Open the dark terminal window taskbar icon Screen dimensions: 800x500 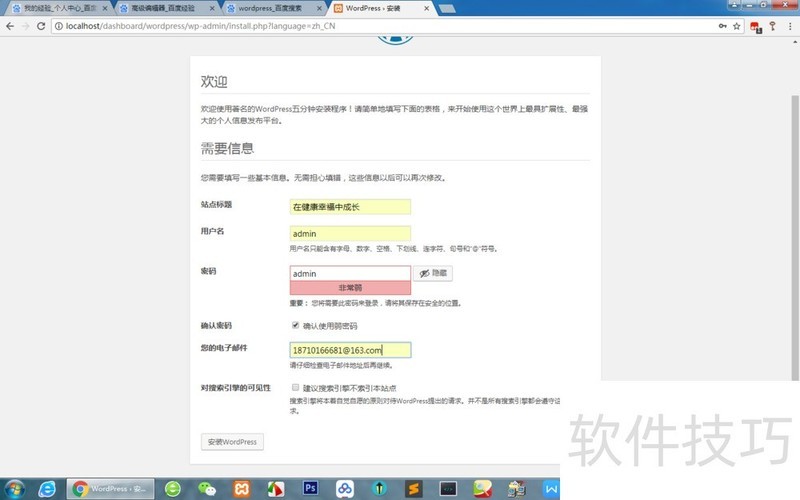click(448, 489)
